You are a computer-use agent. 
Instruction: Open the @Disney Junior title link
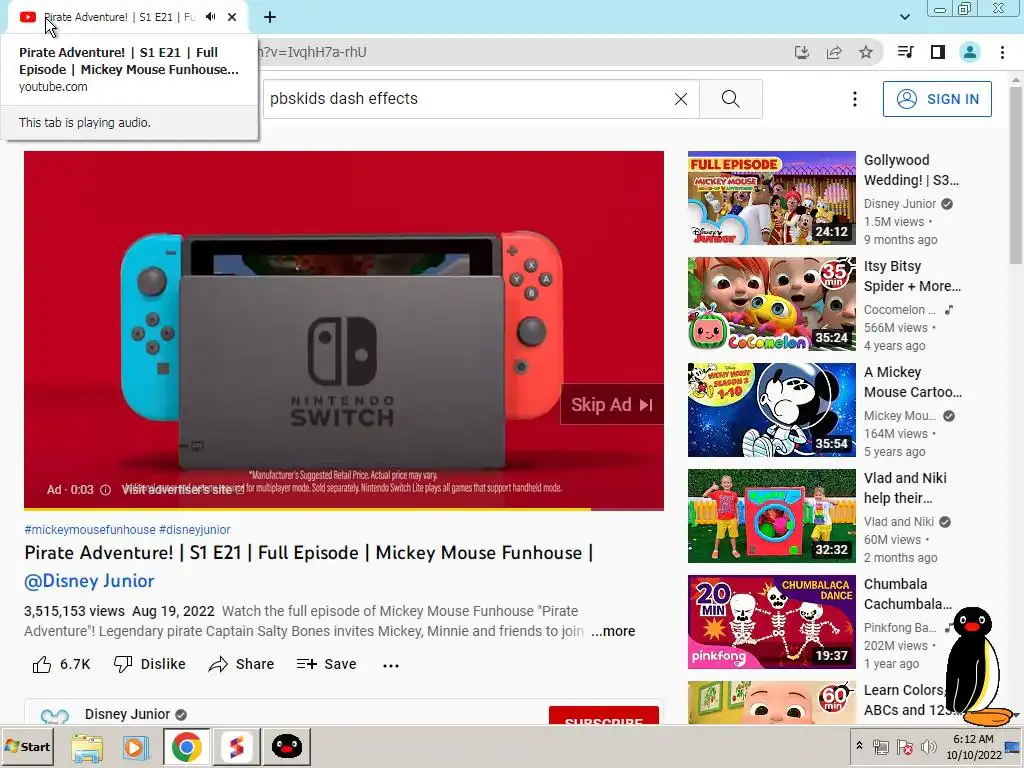point(89,581)
